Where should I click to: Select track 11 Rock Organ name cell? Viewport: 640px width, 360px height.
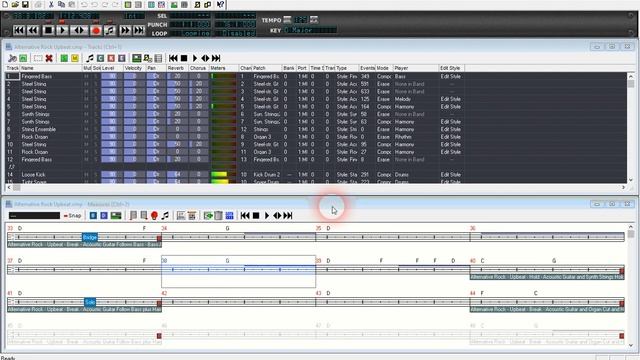51,152
